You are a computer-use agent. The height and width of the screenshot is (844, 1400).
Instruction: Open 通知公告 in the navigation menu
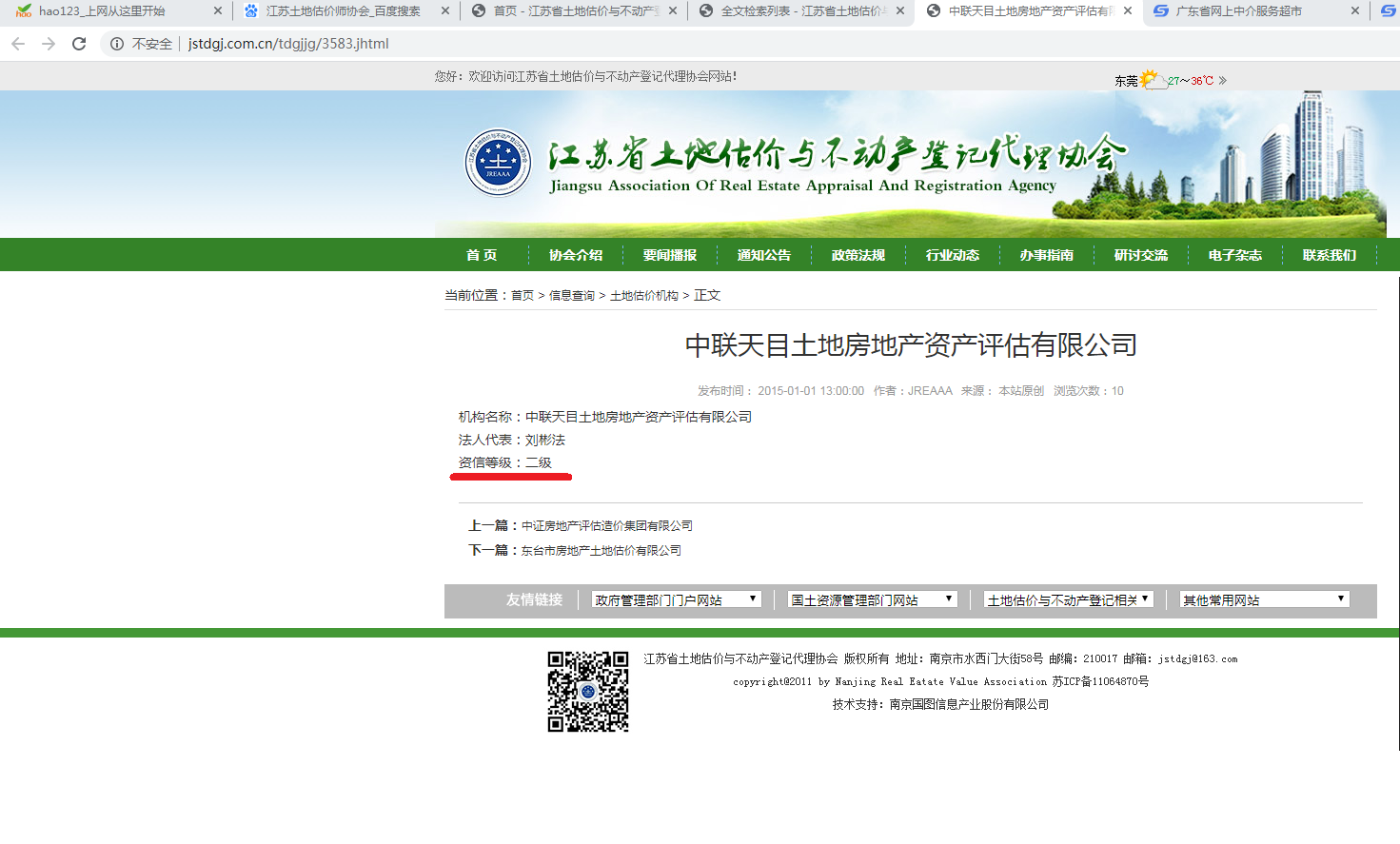[763, 255]
